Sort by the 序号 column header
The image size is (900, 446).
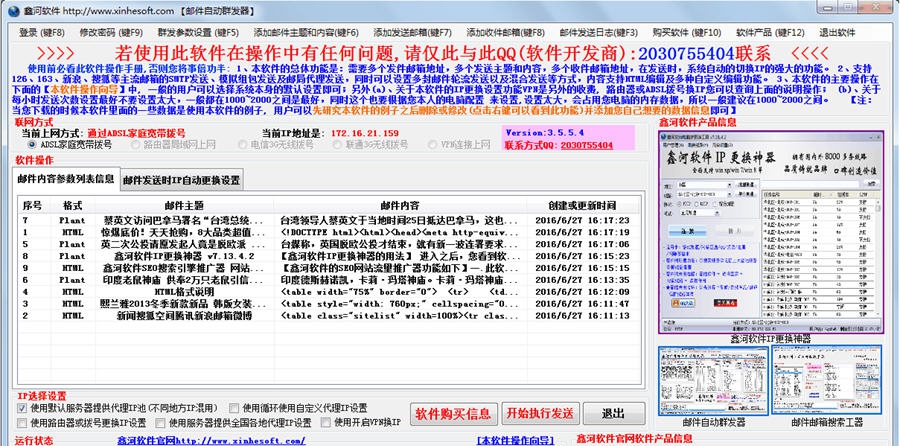[32, 205]
